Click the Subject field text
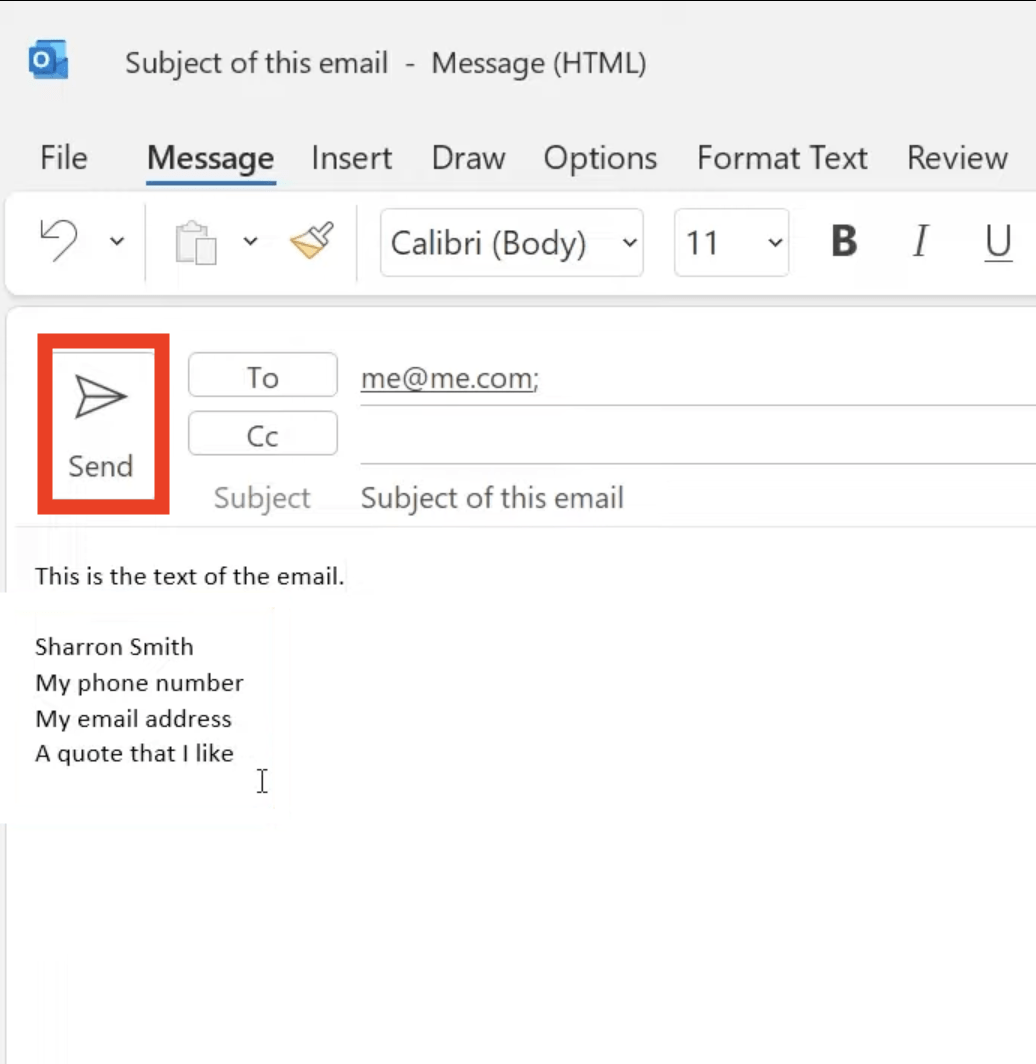1036x1064 pixels. point(492,498)
